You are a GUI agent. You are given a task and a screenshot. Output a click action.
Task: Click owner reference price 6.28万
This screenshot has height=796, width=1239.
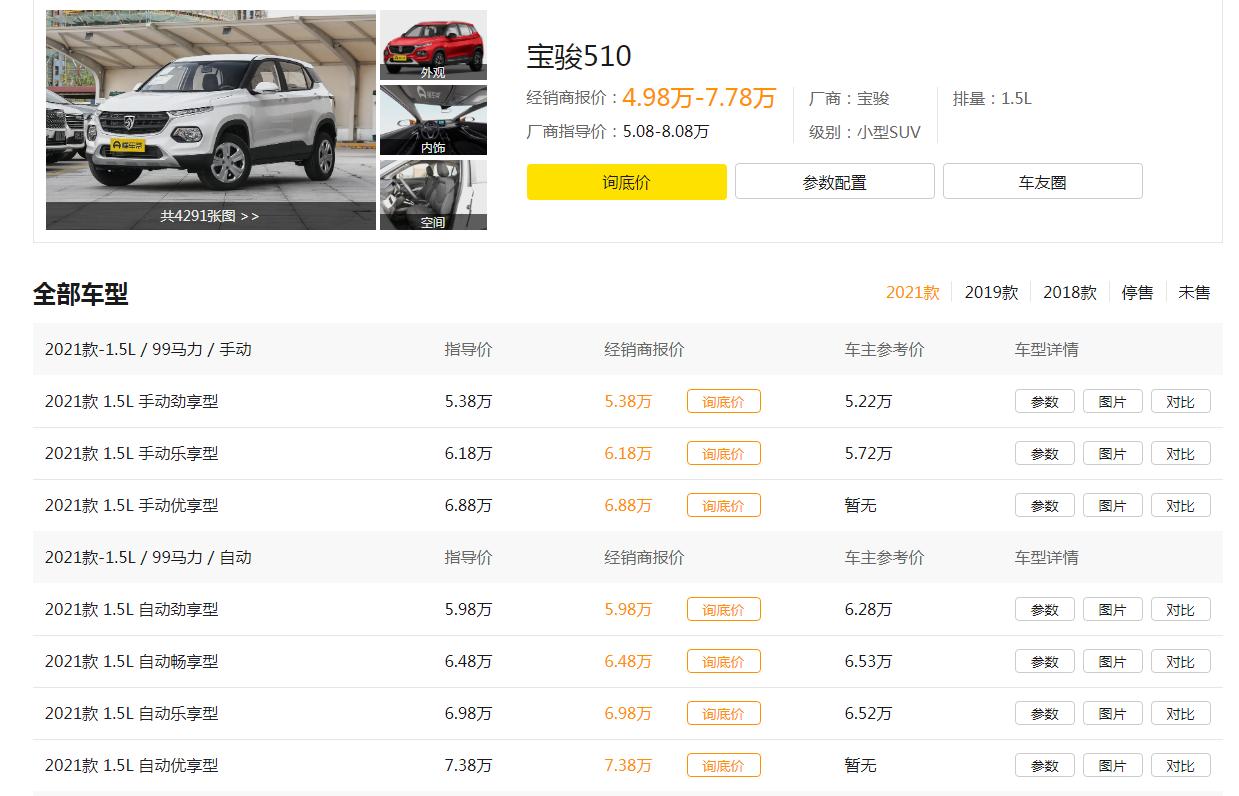[x=868, y=609]
